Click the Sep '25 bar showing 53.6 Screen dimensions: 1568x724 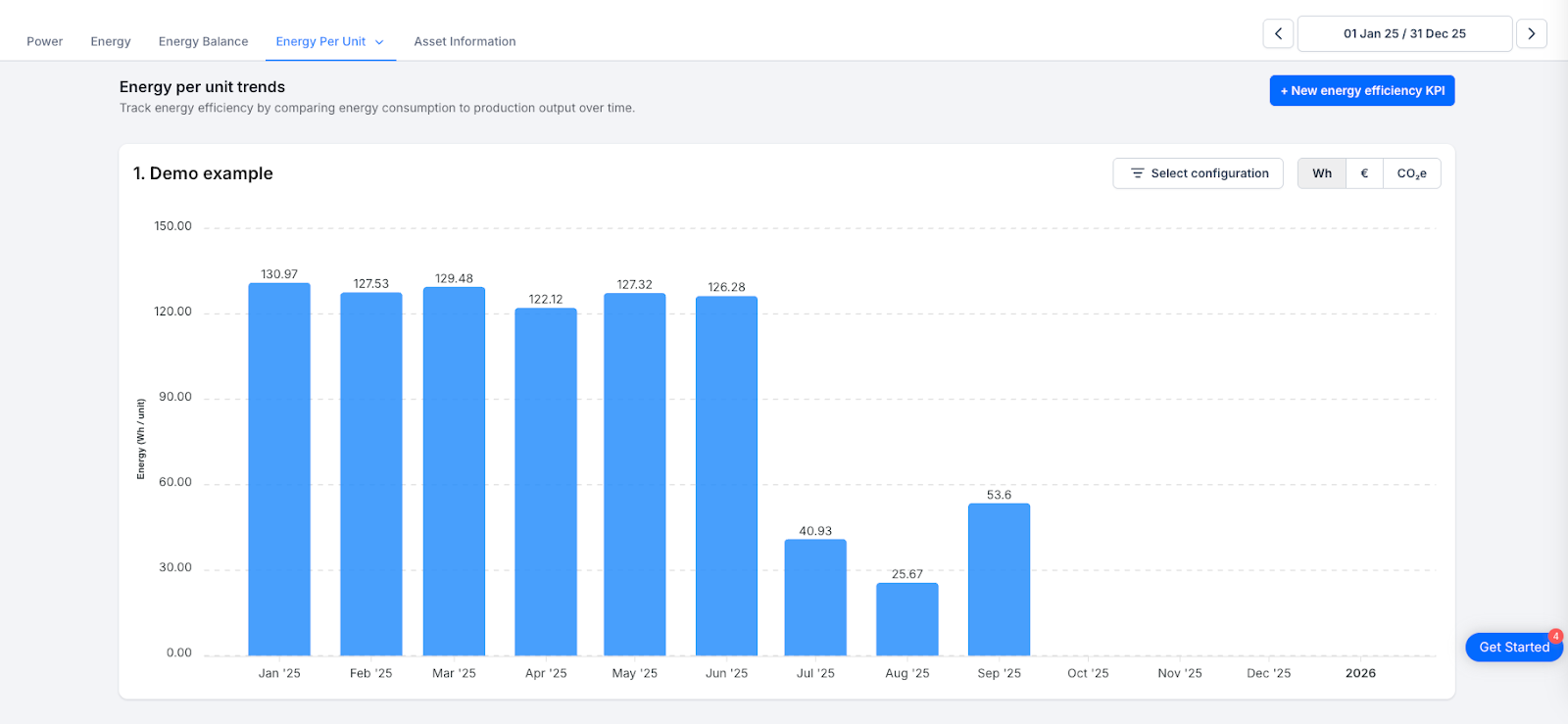pos(999,580)
